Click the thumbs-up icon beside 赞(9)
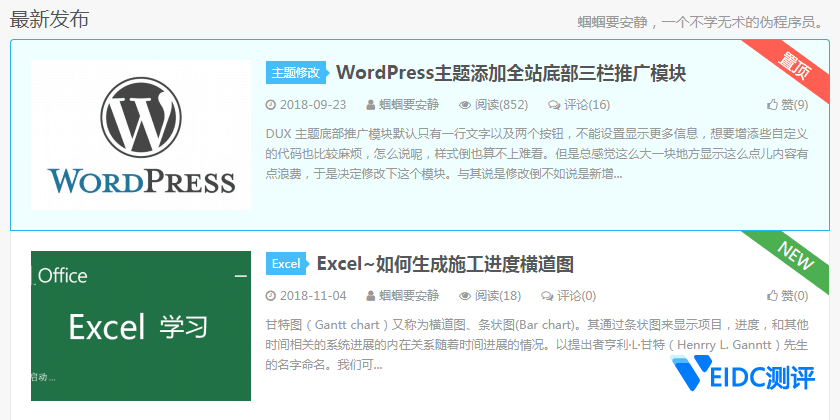 (x=772, y=104)
